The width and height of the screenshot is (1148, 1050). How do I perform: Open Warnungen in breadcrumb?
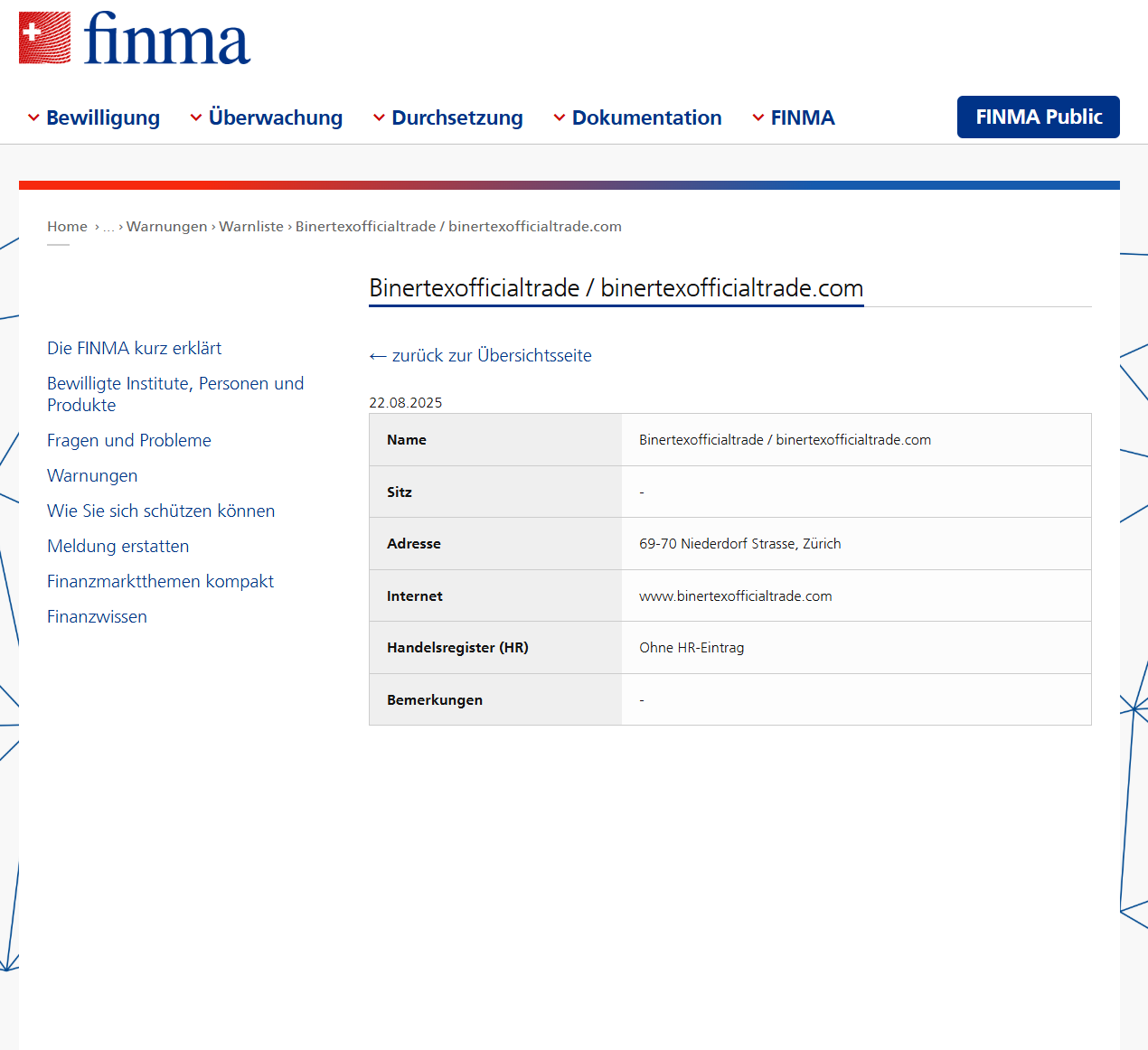[167, 227]
